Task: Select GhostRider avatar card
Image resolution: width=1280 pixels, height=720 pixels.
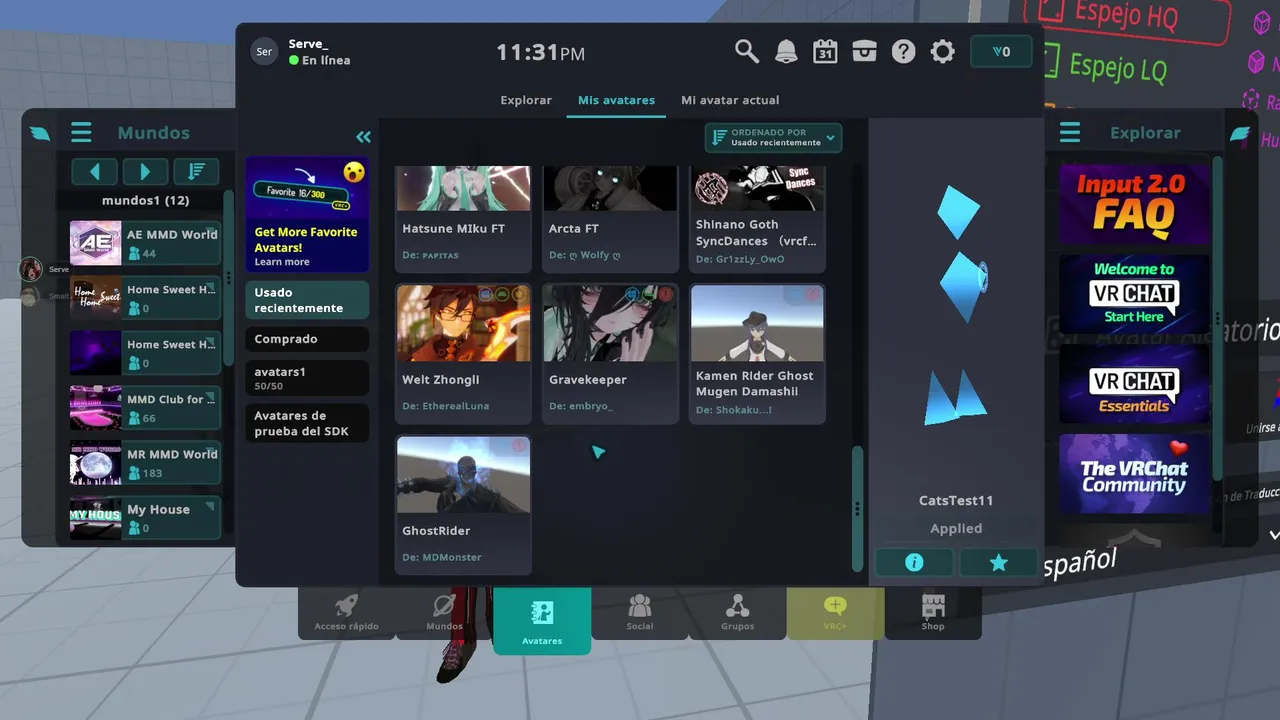Action: [463, 504]
